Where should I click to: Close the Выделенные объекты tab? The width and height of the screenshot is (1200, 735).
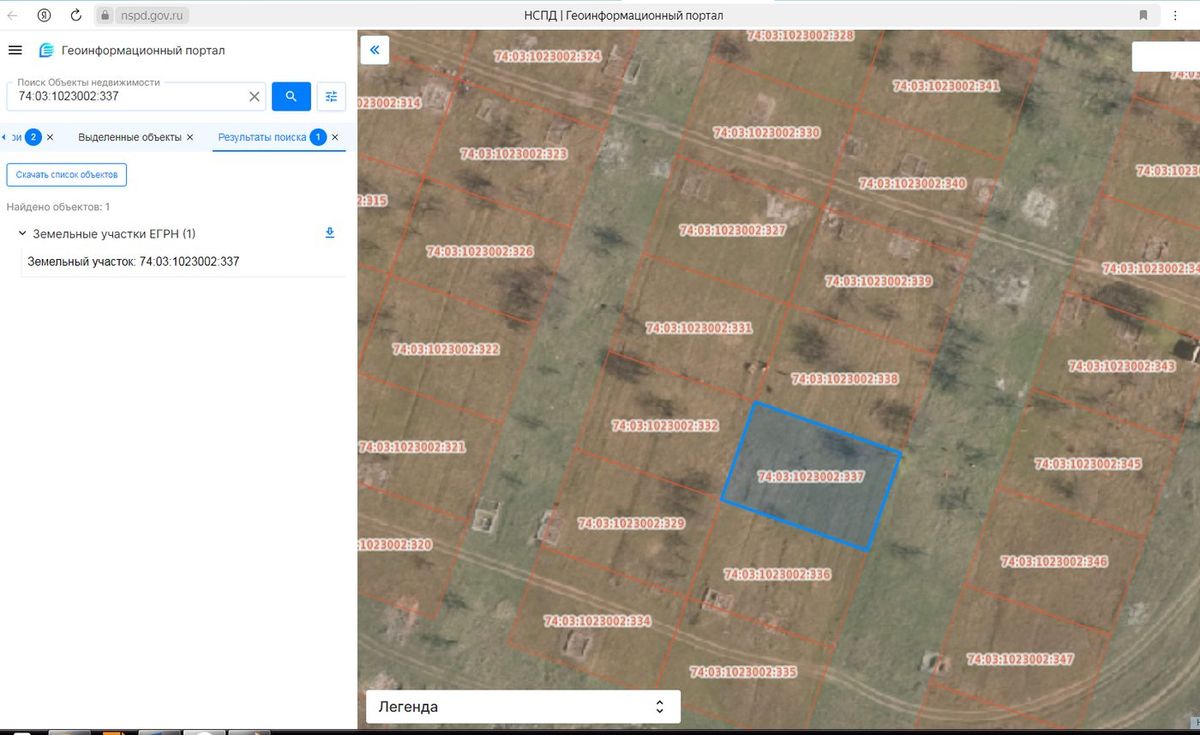pyautogui.click(x=190, y=137)
